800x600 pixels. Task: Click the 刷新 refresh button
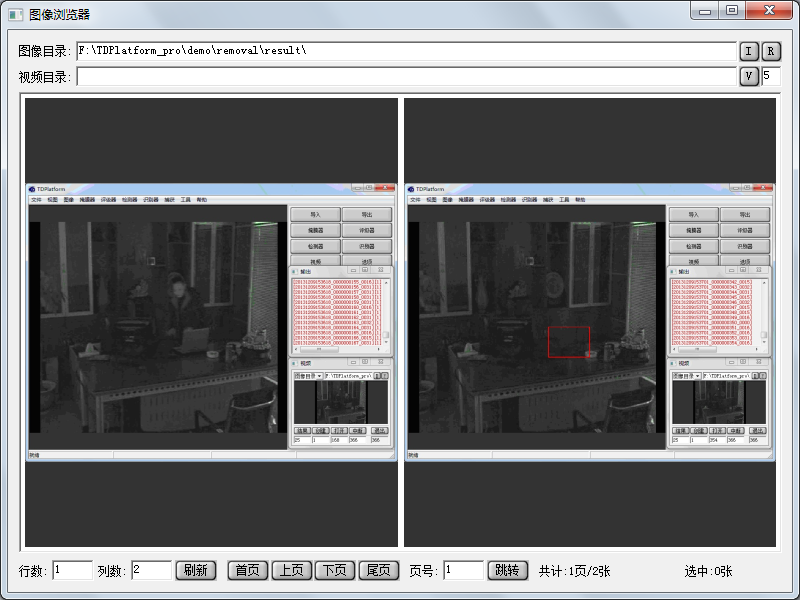[196, 570]
